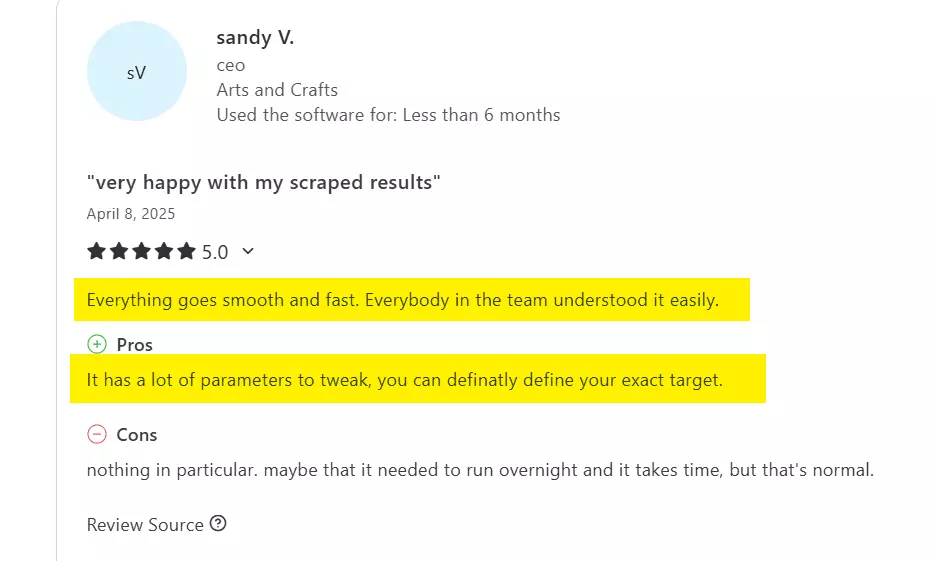933x561 pixels.
Task: Click the second rating star
Action: pos(119,251)
